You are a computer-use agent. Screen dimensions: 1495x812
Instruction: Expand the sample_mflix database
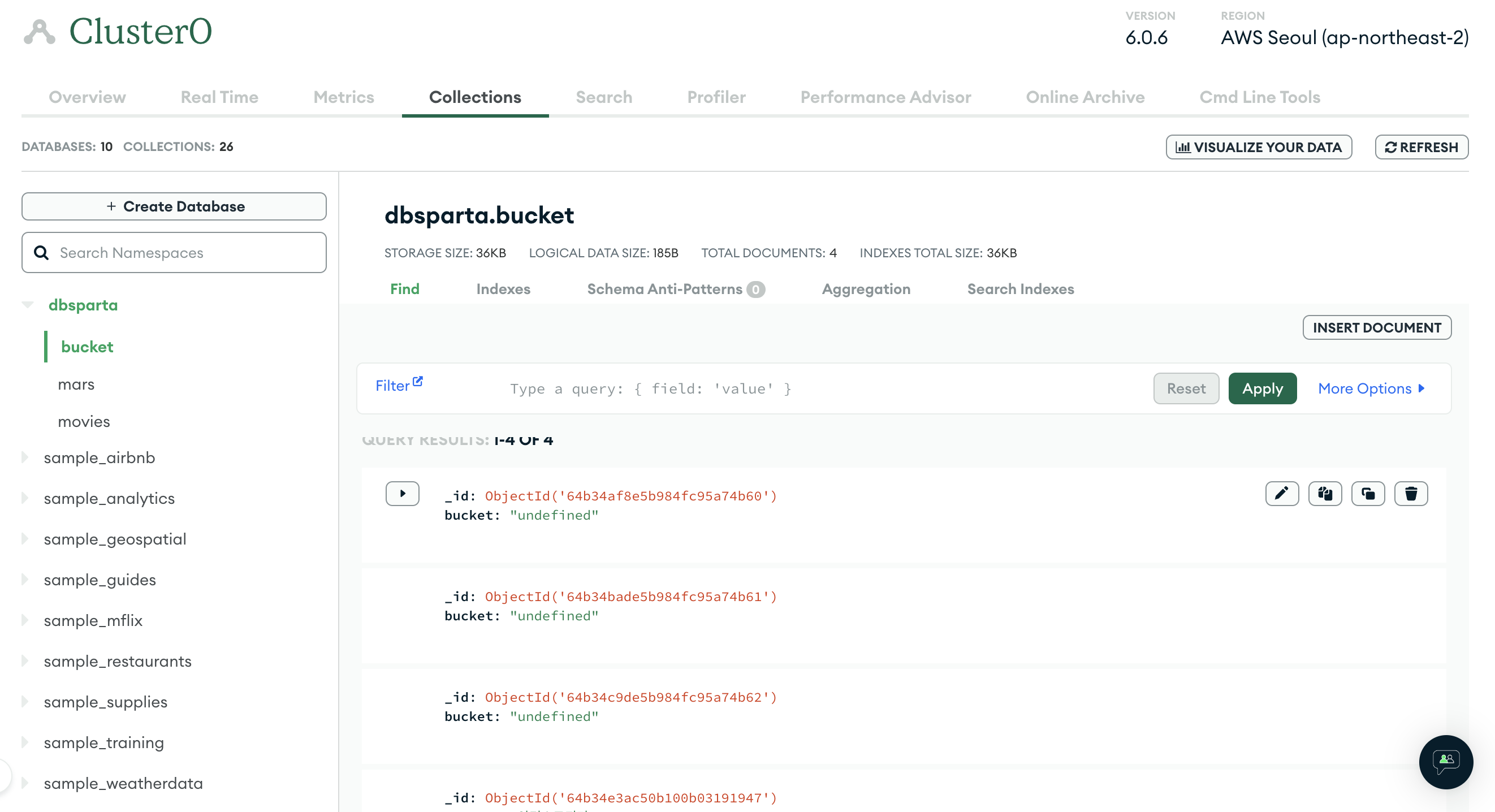click(x=25, y=620)
